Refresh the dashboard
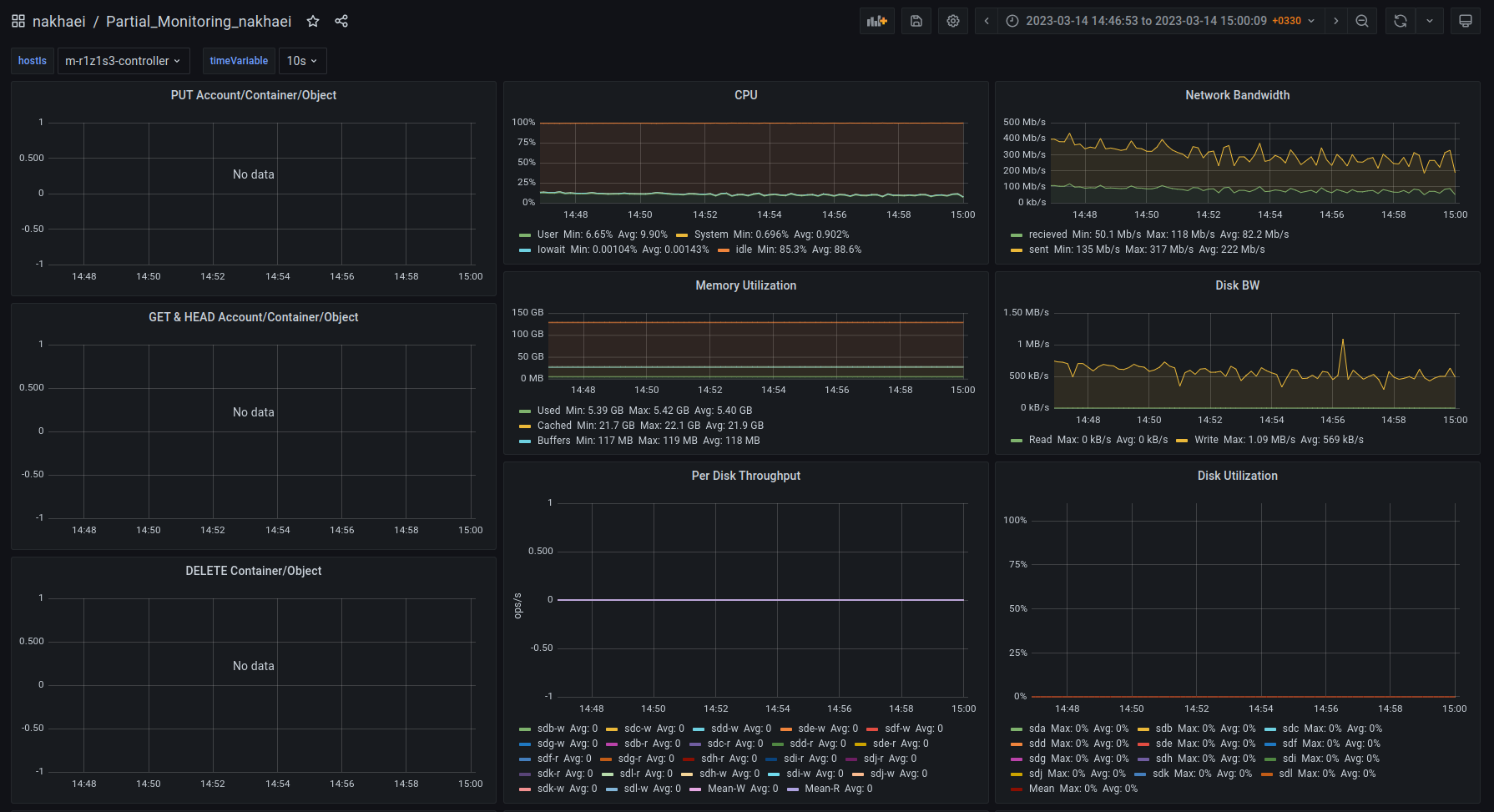Screen dimensions: 1494x812 click(1401, 21)
